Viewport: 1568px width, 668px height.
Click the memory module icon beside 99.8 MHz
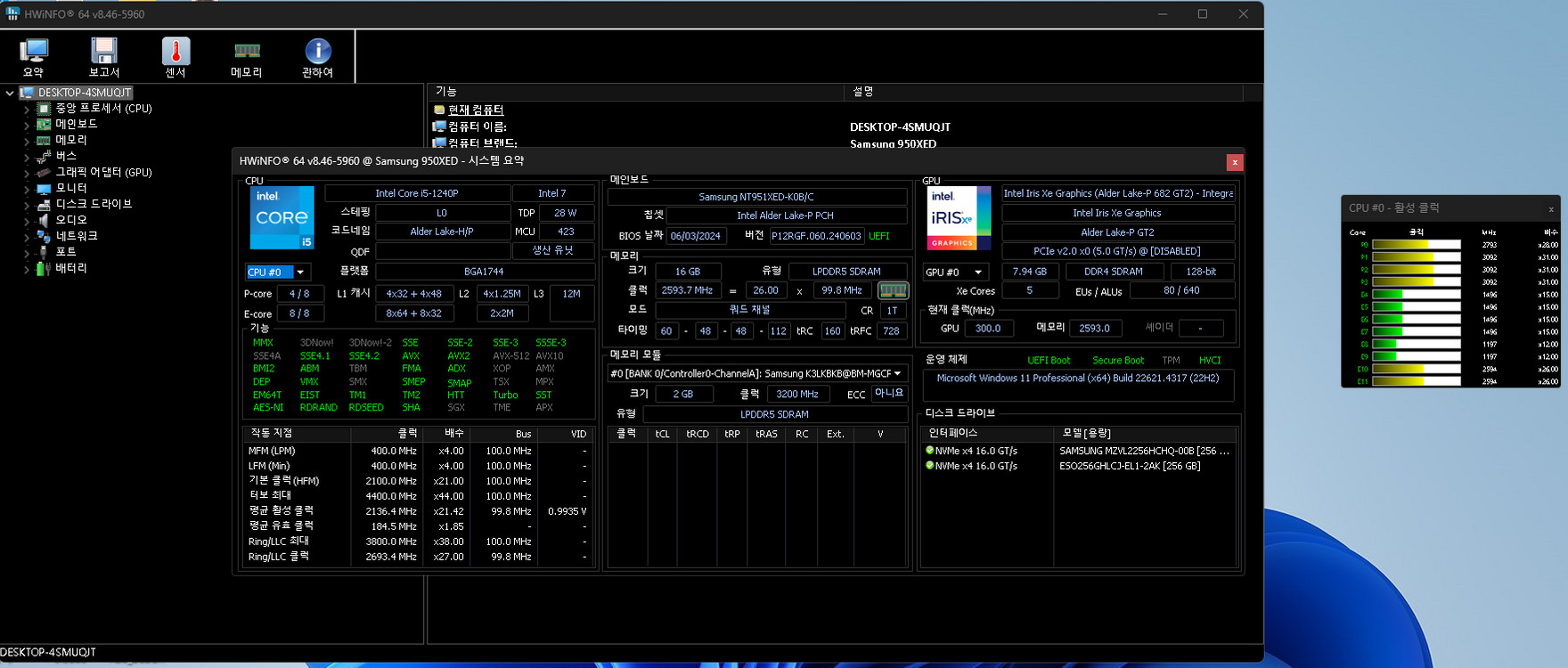point(893,290)
